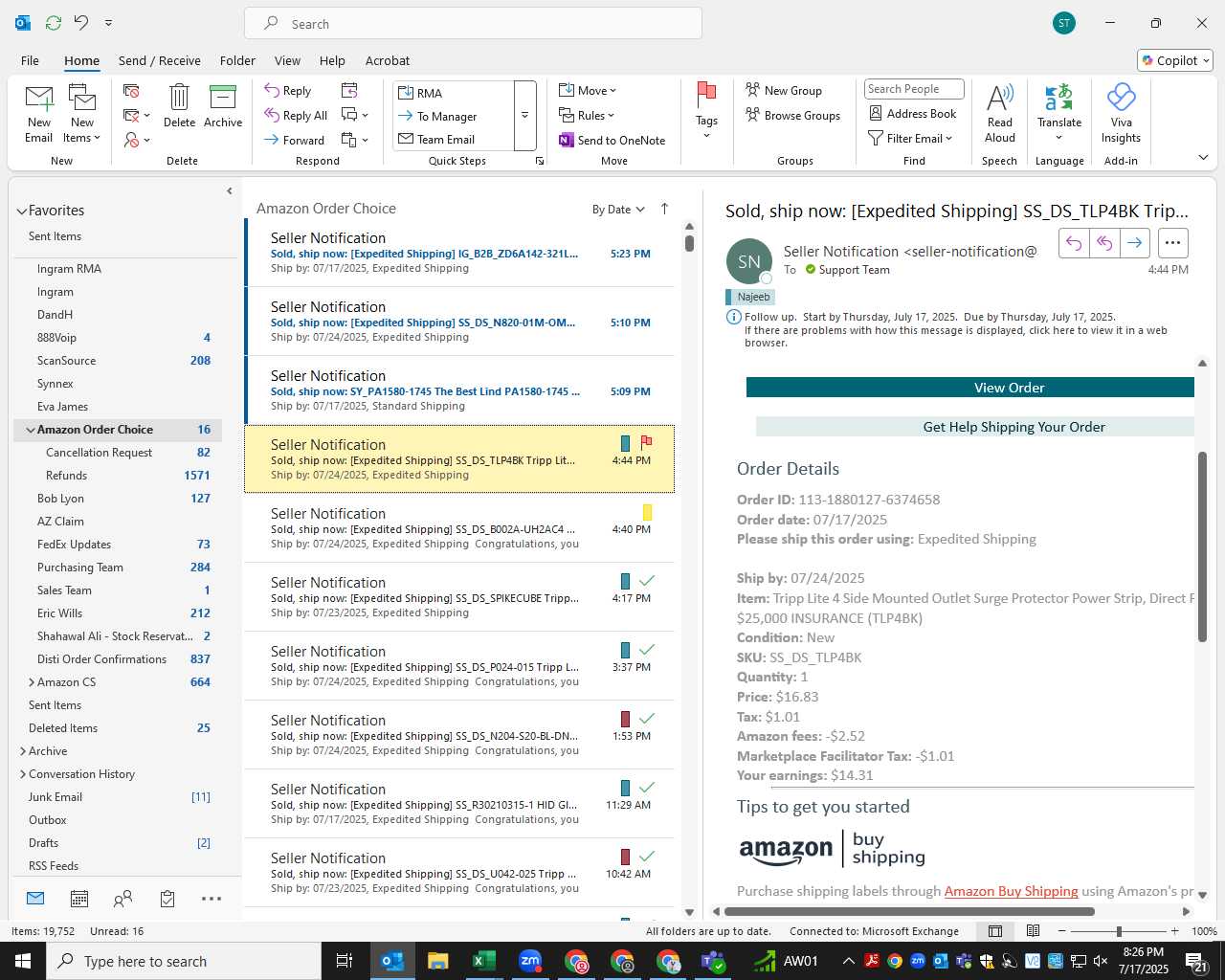Reverse sort order arrow in message list
This screenshot has height=980, width=1225.
tap(665, 209)
